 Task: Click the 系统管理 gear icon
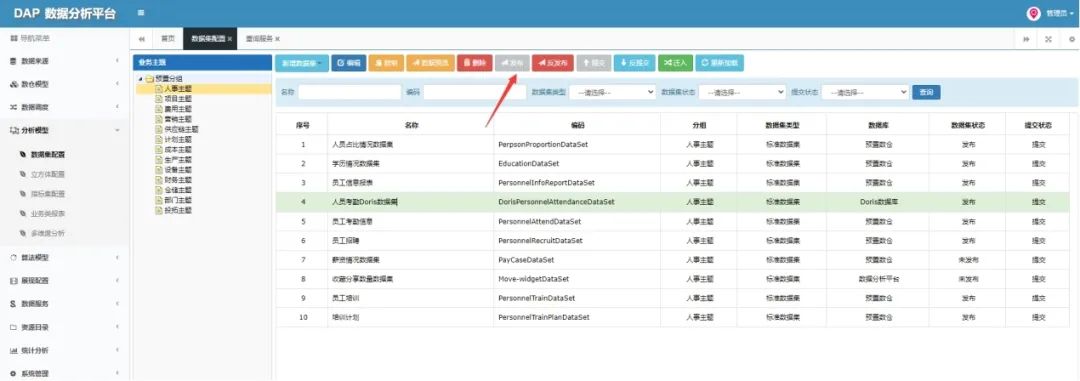[x=12, y=373]
